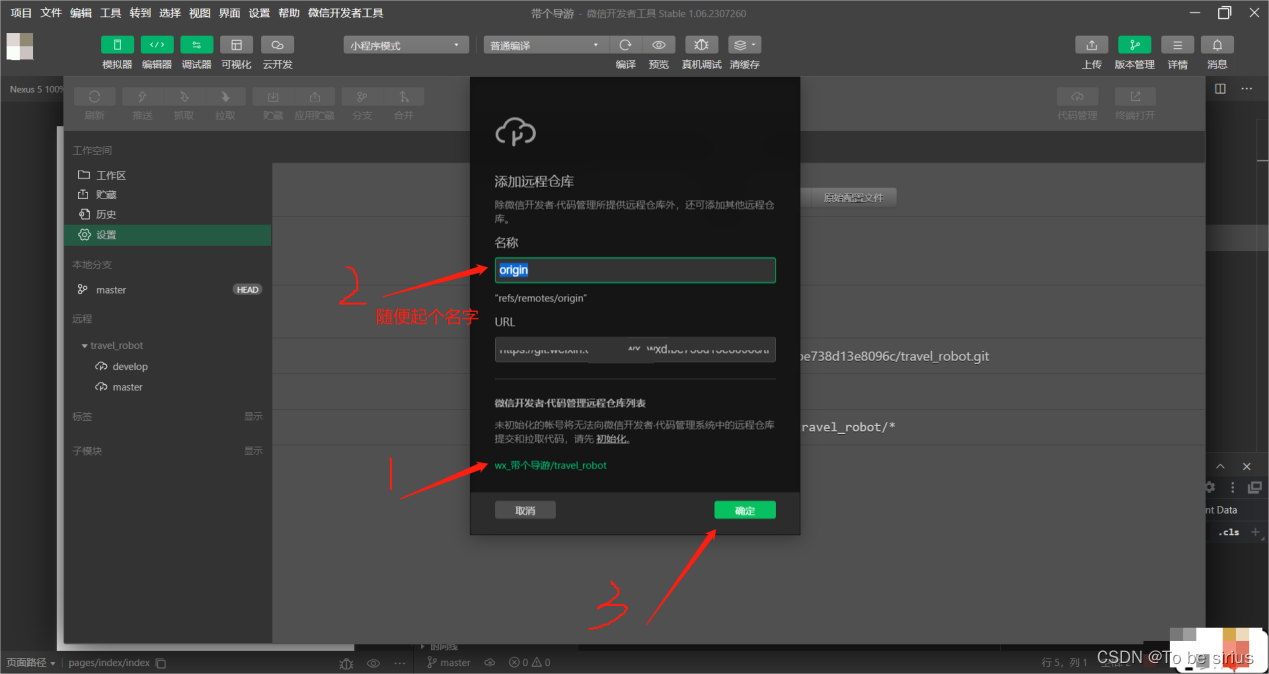Screen dimensions: 1269x674
Task: Click the 合并 merge toolbar icon
Action: tap(404, 97)
